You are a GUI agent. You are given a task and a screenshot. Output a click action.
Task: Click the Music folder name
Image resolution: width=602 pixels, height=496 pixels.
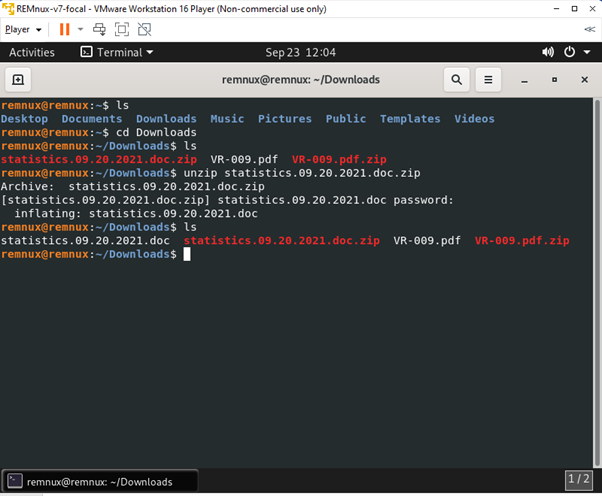pyautogui.click(x=227, y=119)
